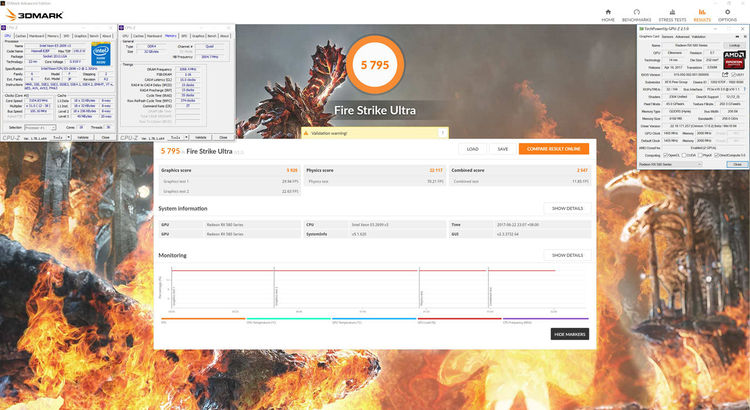The height and width of the screenshot is (410, 750).
Task: Click the Validation warning banner text
Action: [x=329, y=133]
